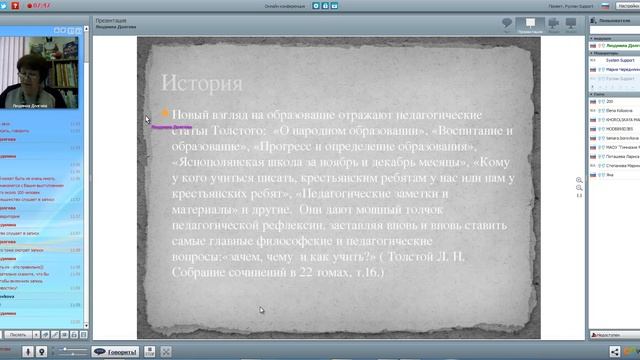Select the green presenter name in list

pos(623,46)
